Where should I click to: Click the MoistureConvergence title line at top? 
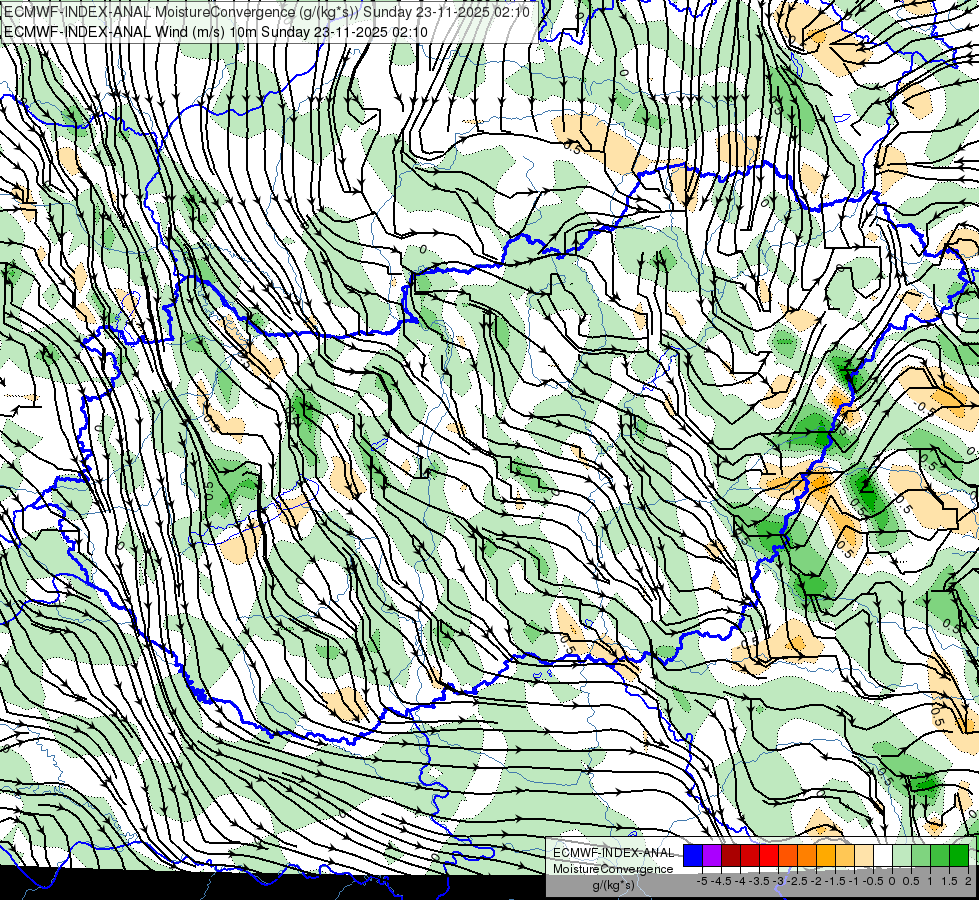click(267, 12)
